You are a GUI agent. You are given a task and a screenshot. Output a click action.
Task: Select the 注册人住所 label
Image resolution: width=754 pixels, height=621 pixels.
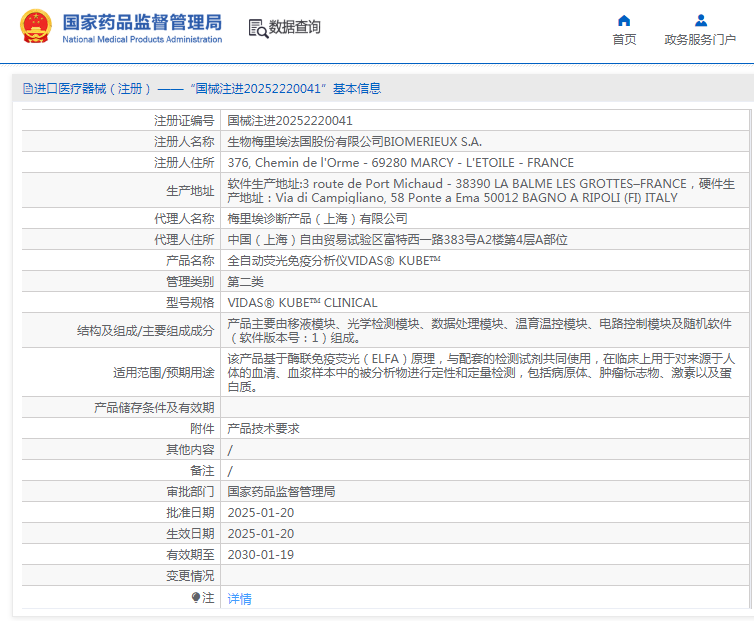[184, 163]
